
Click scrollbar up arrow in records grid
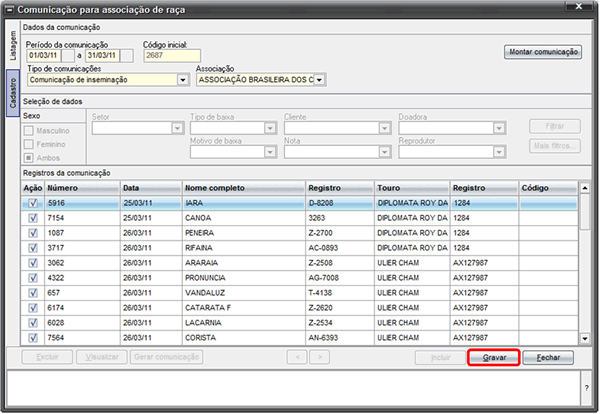[585, 188]
